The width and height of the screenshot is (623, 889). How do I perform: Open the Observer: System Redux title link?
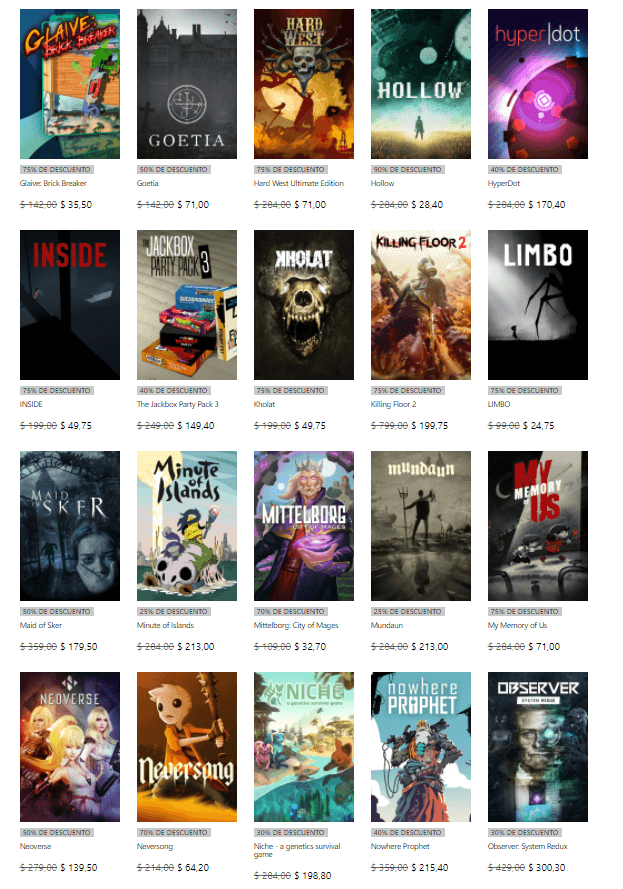pos(529,847)
